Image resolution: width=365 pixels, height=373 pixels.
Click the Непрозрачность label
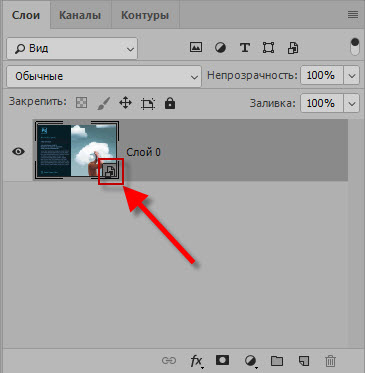click(x=252, y=75)
